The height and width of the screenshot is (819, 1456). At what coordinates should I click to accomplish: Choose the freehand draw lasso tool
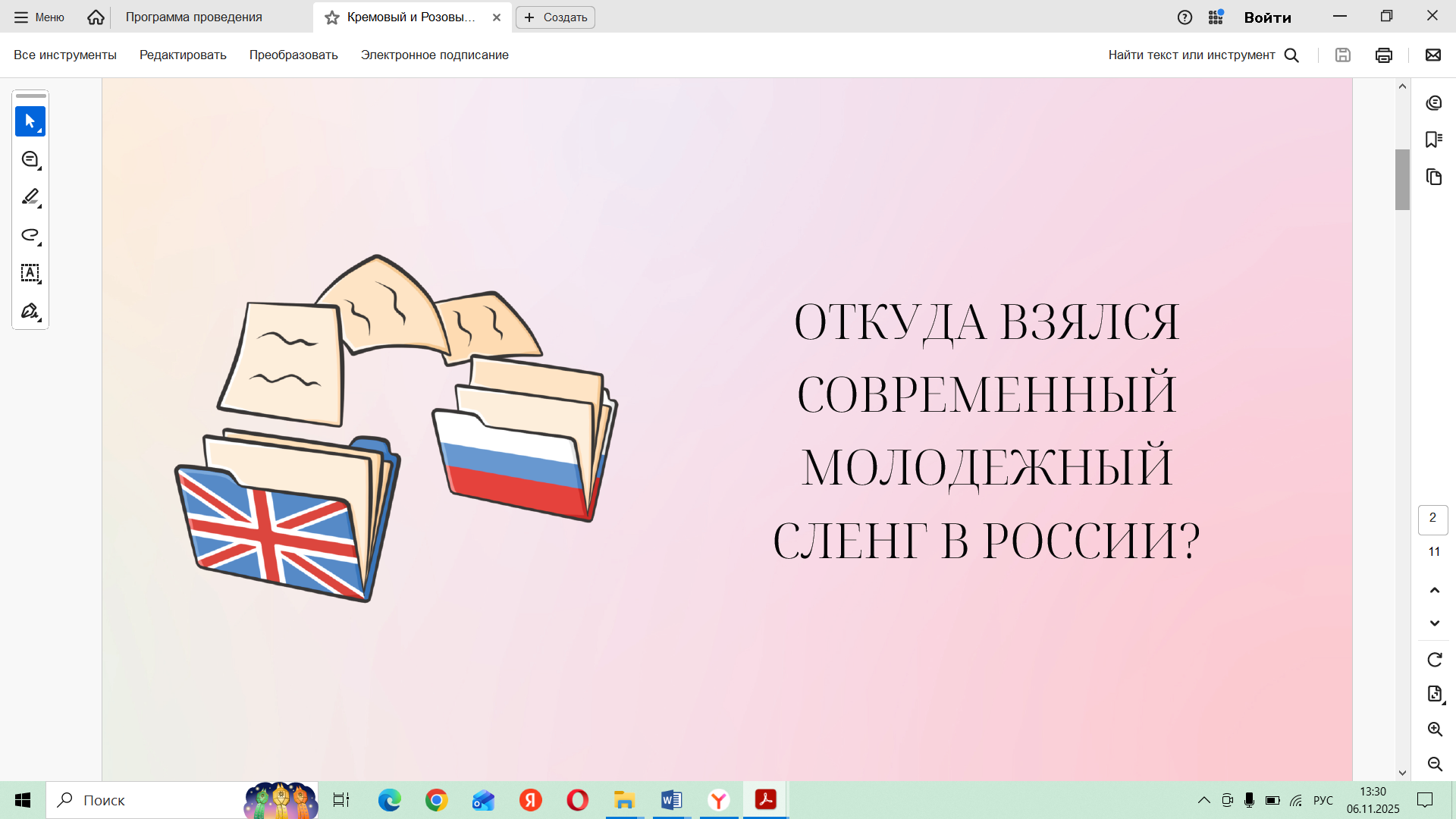click(30, 235)
